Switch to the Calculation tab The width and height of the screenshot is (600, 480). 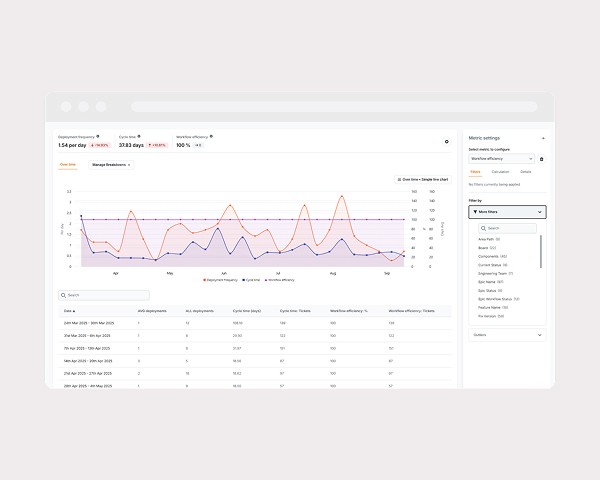501,172
